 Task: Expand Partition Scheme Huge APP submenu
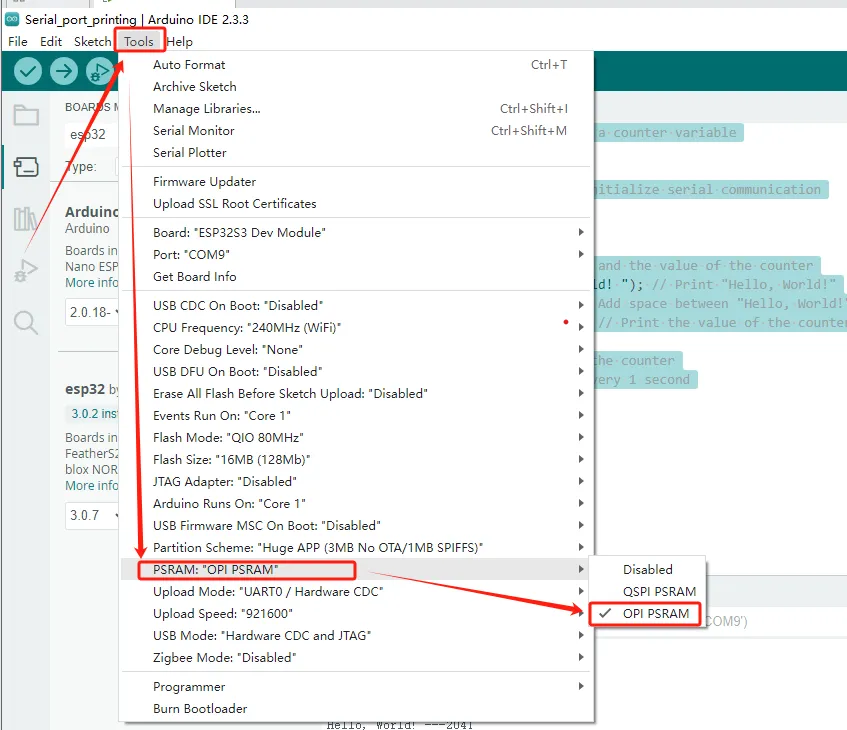[x=357, y=547]
